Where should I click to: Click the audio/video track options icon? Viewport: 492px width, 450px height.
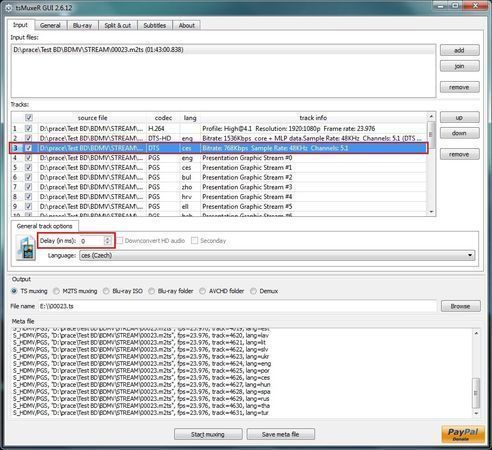click(26, 248)
